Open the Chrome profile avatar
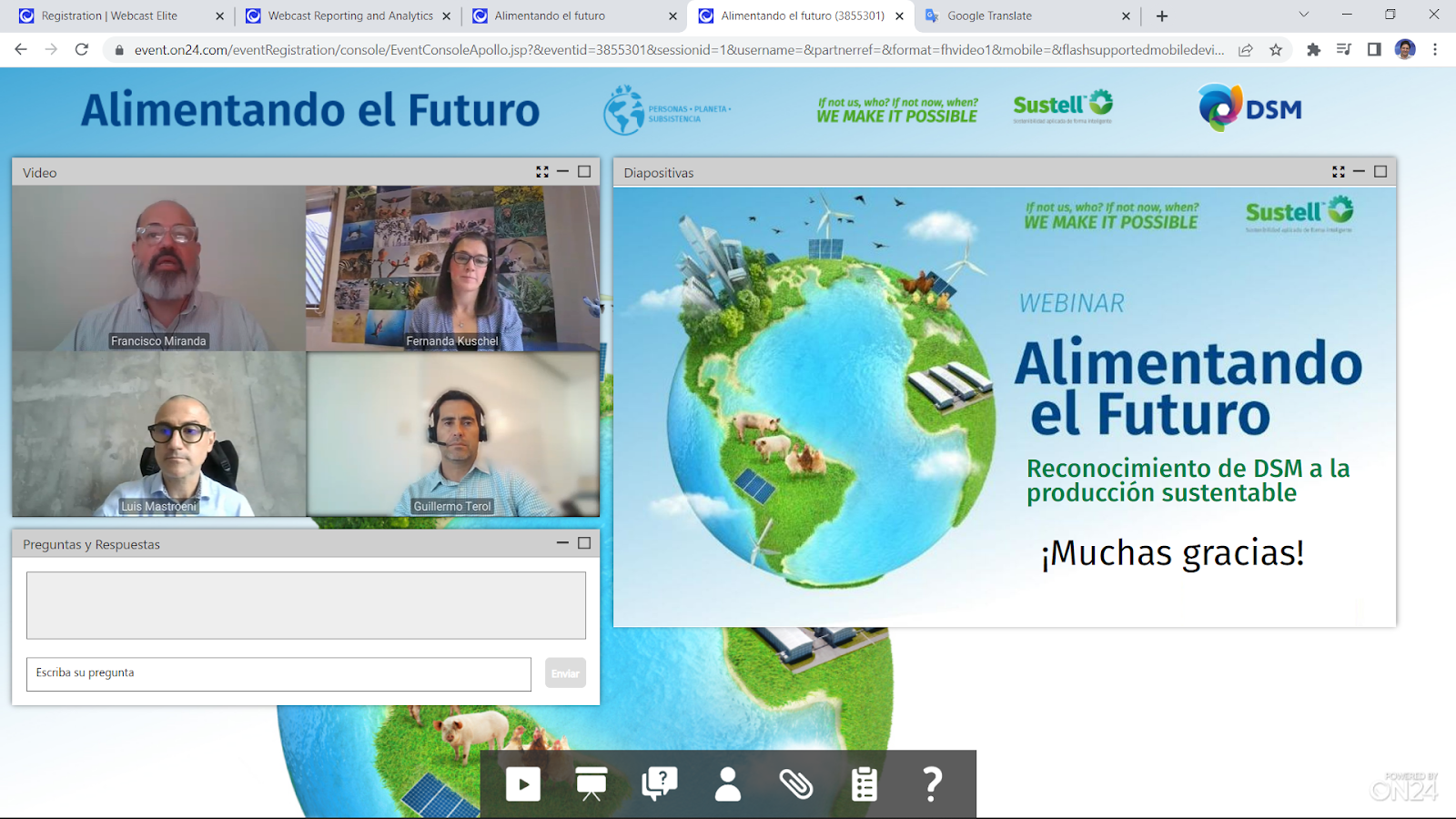Screen dimensions: 1456x819 coord(1405,50)
